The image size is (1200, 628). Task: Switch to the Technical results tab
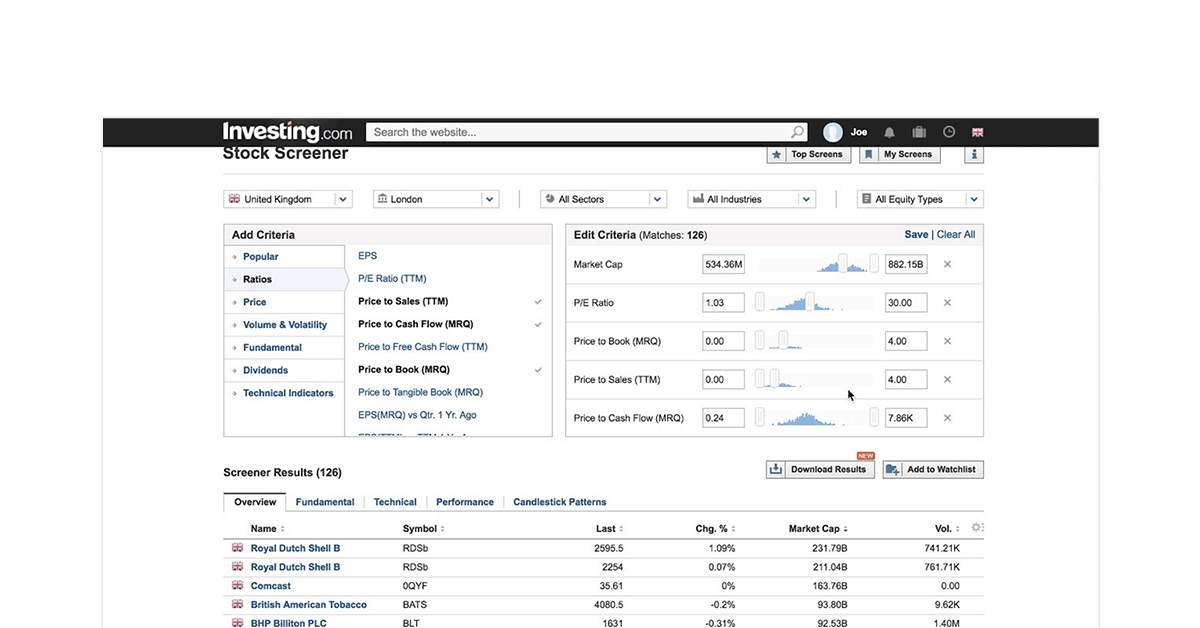click(x=395, y=502)
